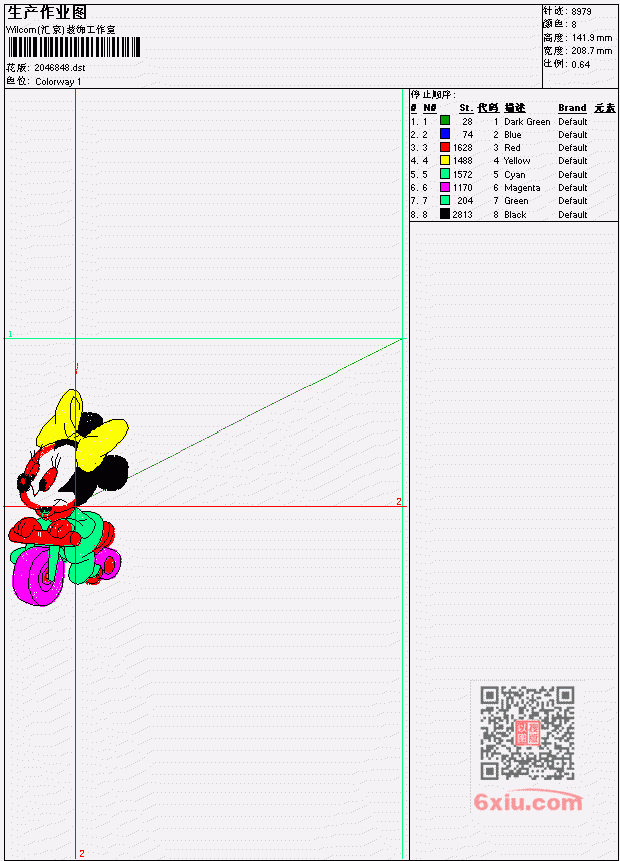
Task: Select the 'Yellow' description text
Action: (x=517, y=161)
